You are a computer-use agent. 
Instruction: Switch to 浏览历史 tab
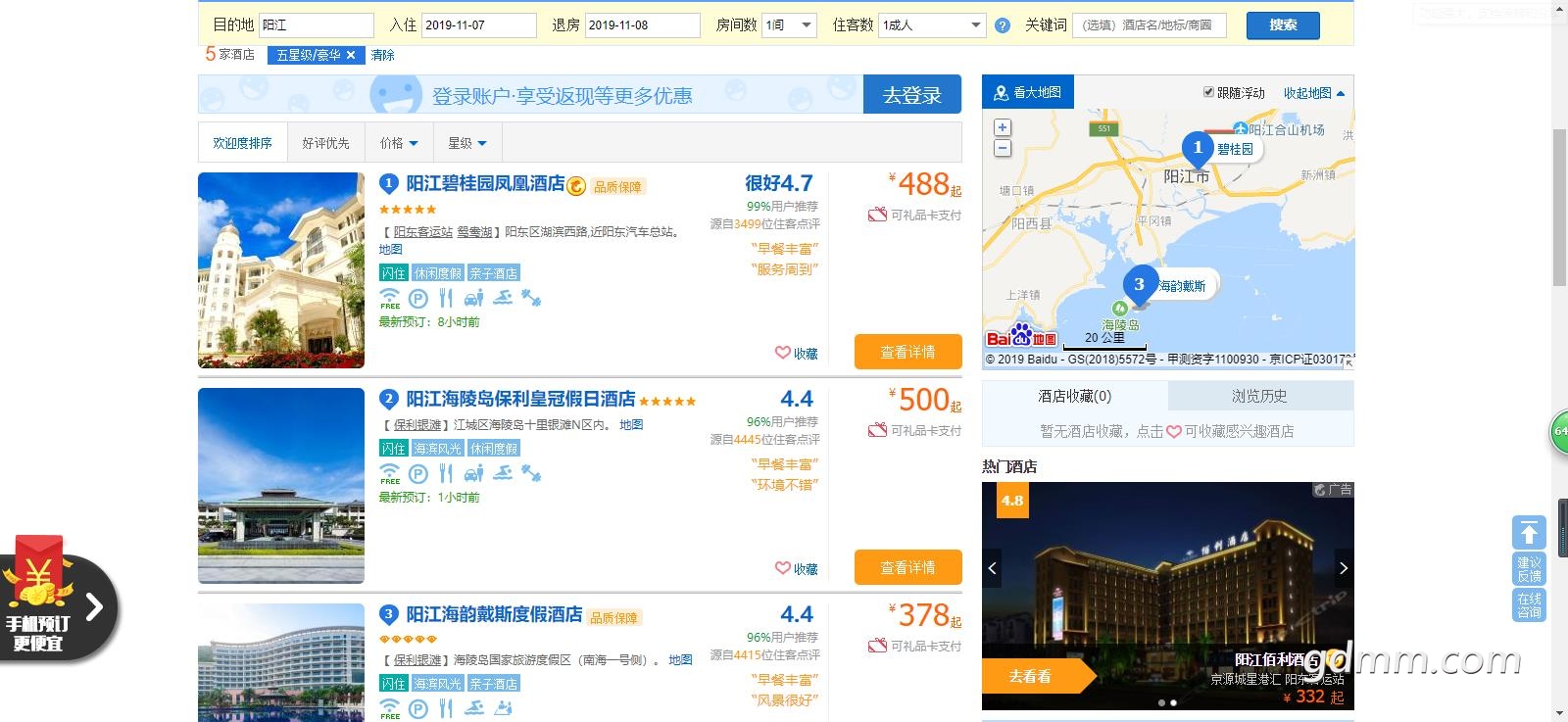tap(1260, 396)
